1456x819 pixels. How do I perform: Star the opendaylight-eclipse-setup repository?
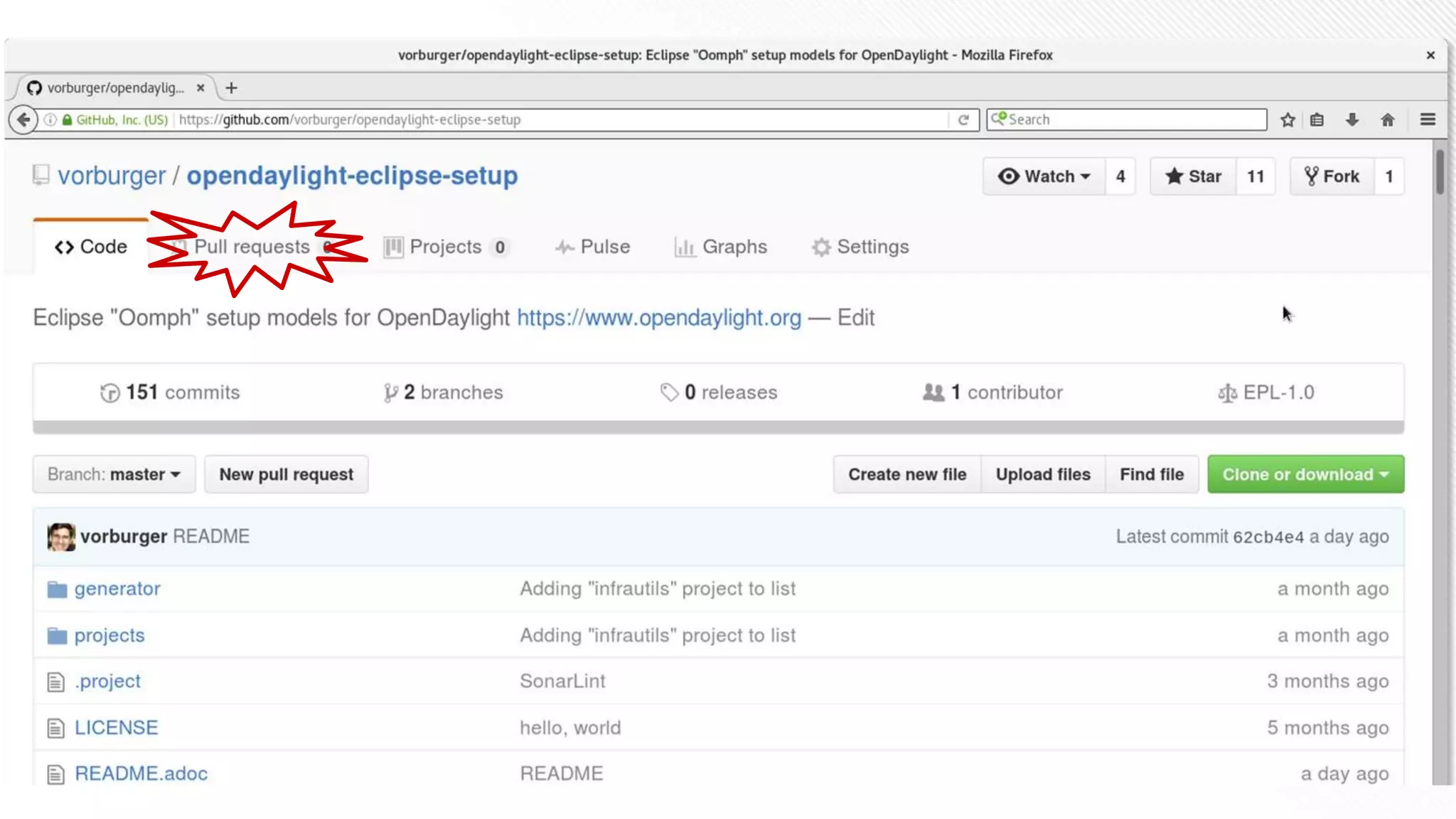[1194, 176]
